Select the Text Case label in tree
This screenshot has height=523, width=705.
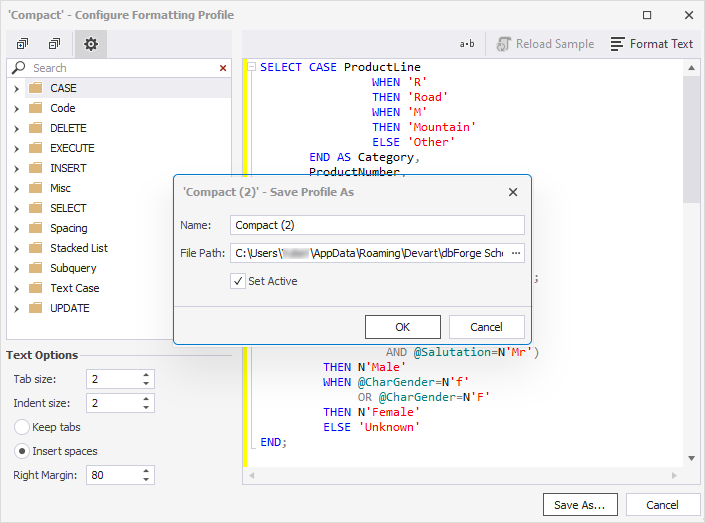75,288
